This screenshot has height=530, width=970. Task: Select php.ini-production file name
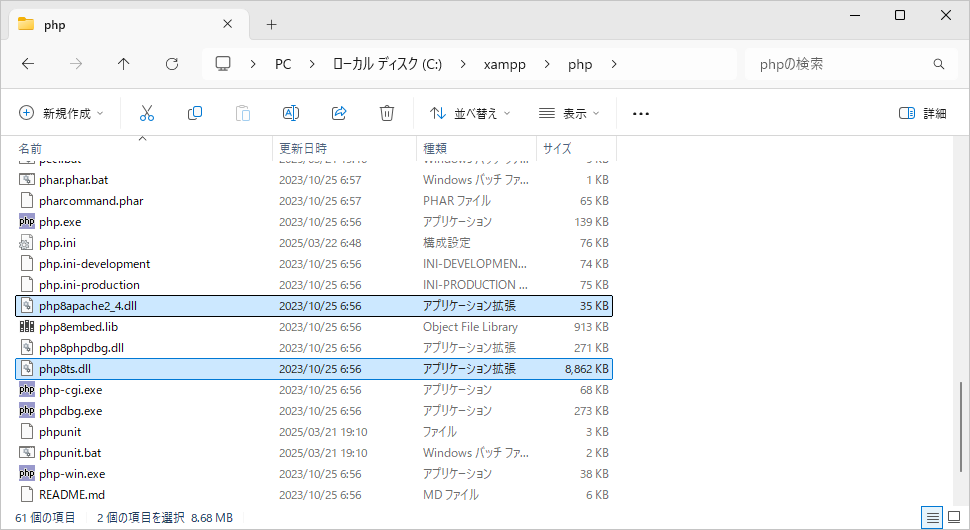click(89, 284)
